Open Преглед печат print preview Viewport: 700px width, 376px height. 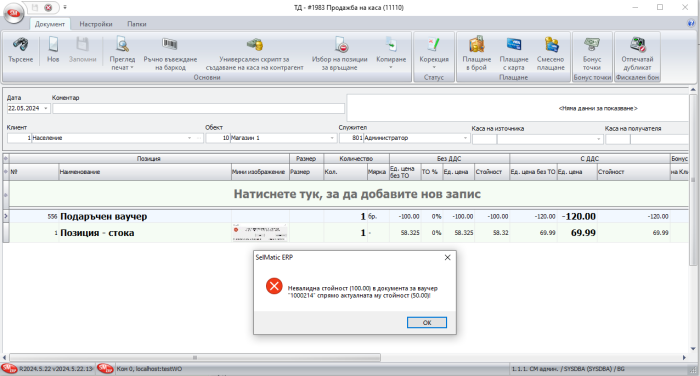pyautogui.click(x=122, y=45)
